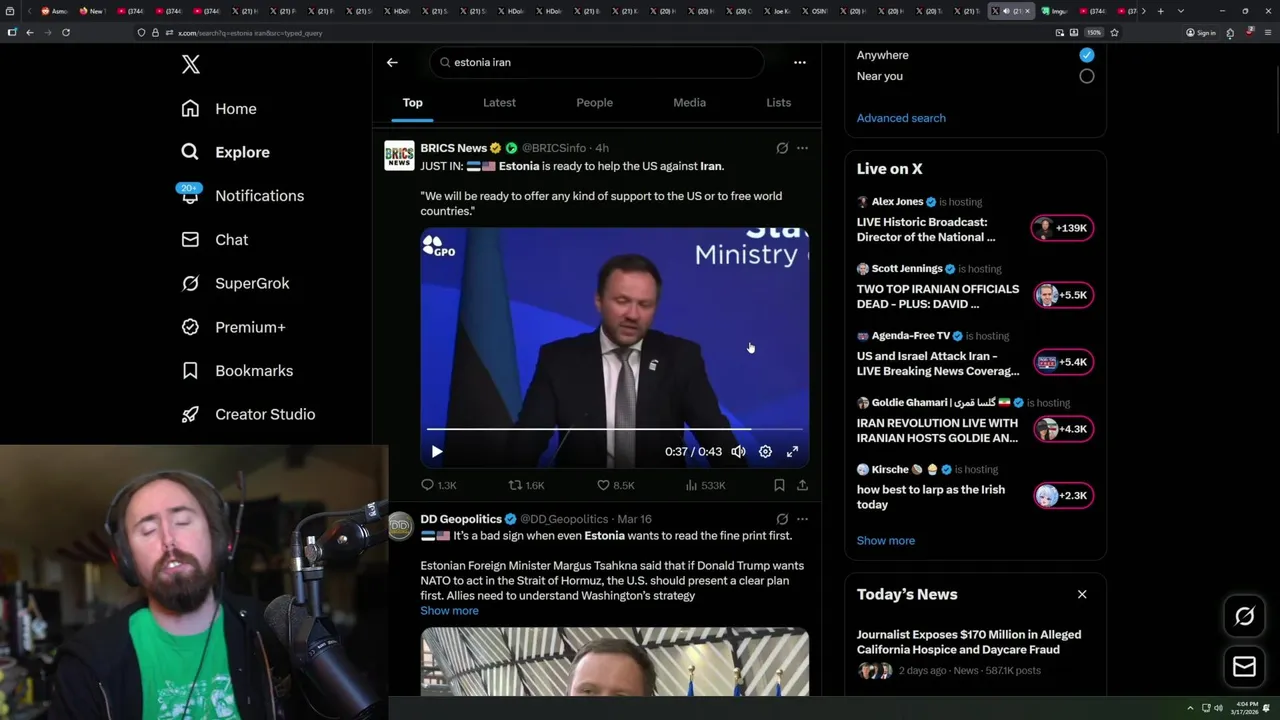Click the browser Sign in button
This screenshot has height=720, width=1280.
tap(1201, 33)
